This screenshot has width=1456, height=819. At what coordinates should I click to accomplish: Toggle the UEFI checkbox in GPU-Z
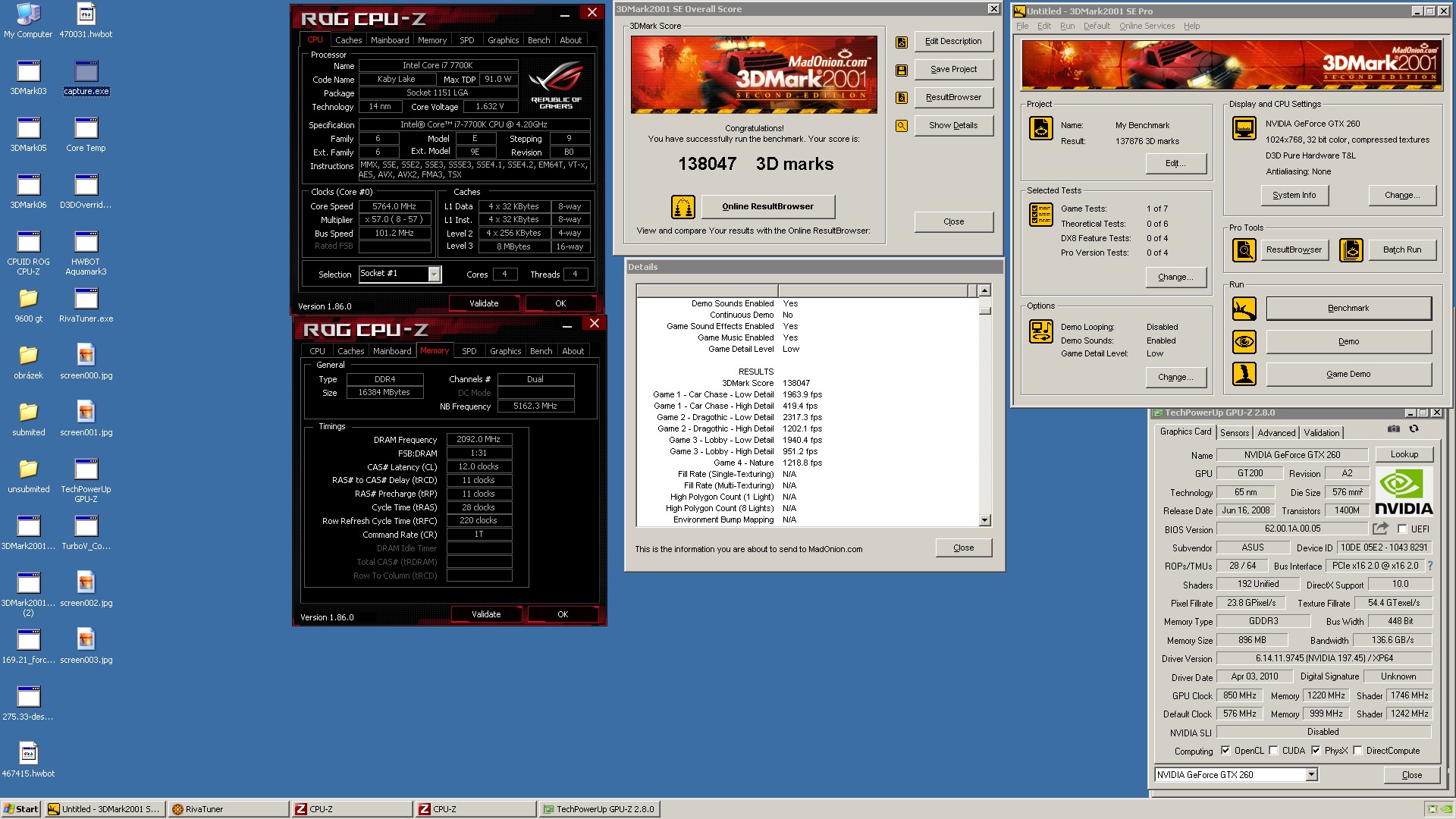pos(1402,529)
